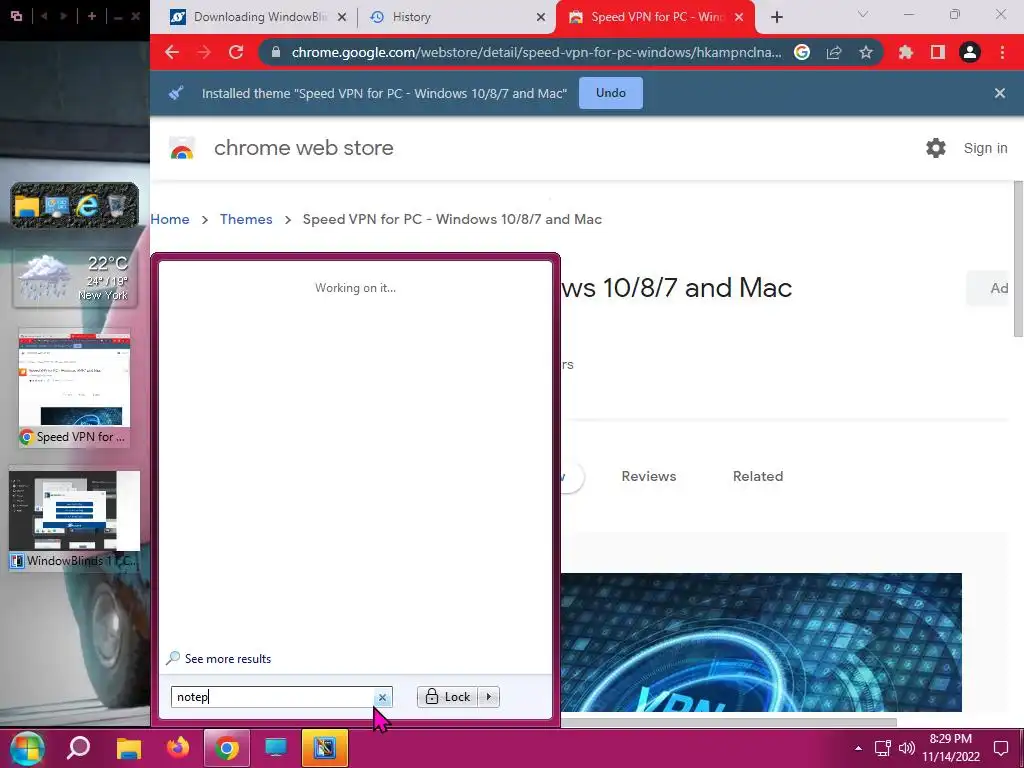
Task: Click the Chrome forward arrow
Action: (204, 52)
